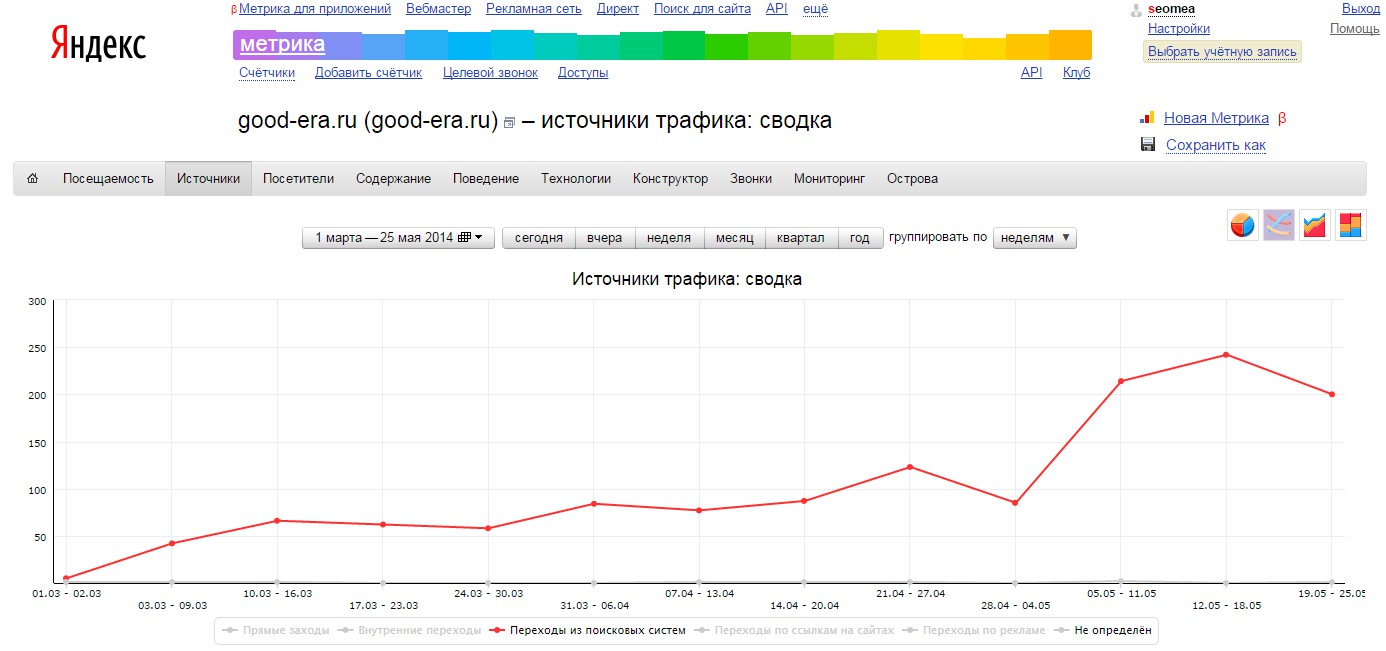This screenshot has width=1386, height=651.
Task: Set period to год
Action: point(860,238)
